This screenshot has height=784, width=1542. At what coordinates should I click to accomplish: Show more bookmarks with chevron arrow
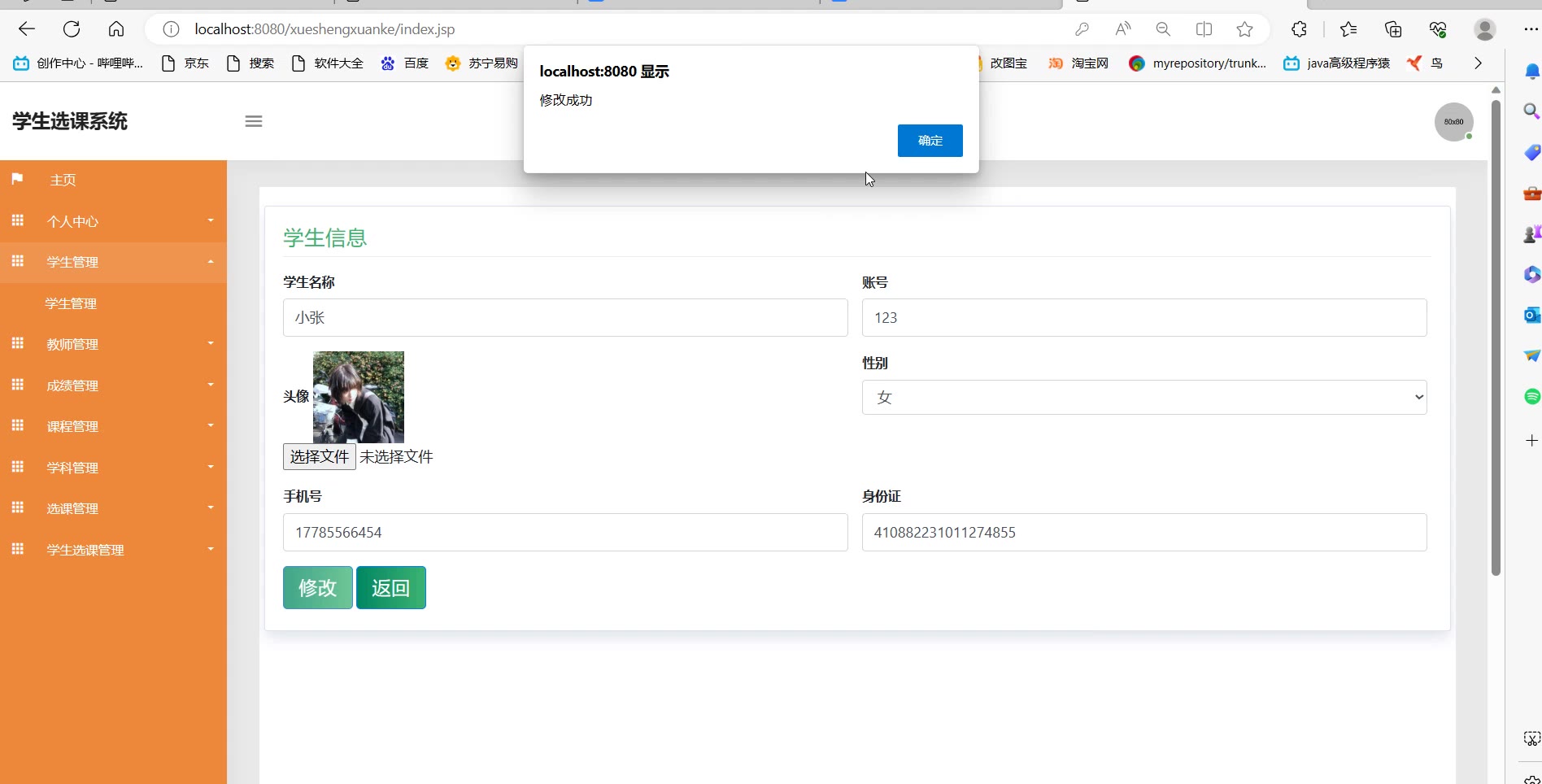point(1478,63)
